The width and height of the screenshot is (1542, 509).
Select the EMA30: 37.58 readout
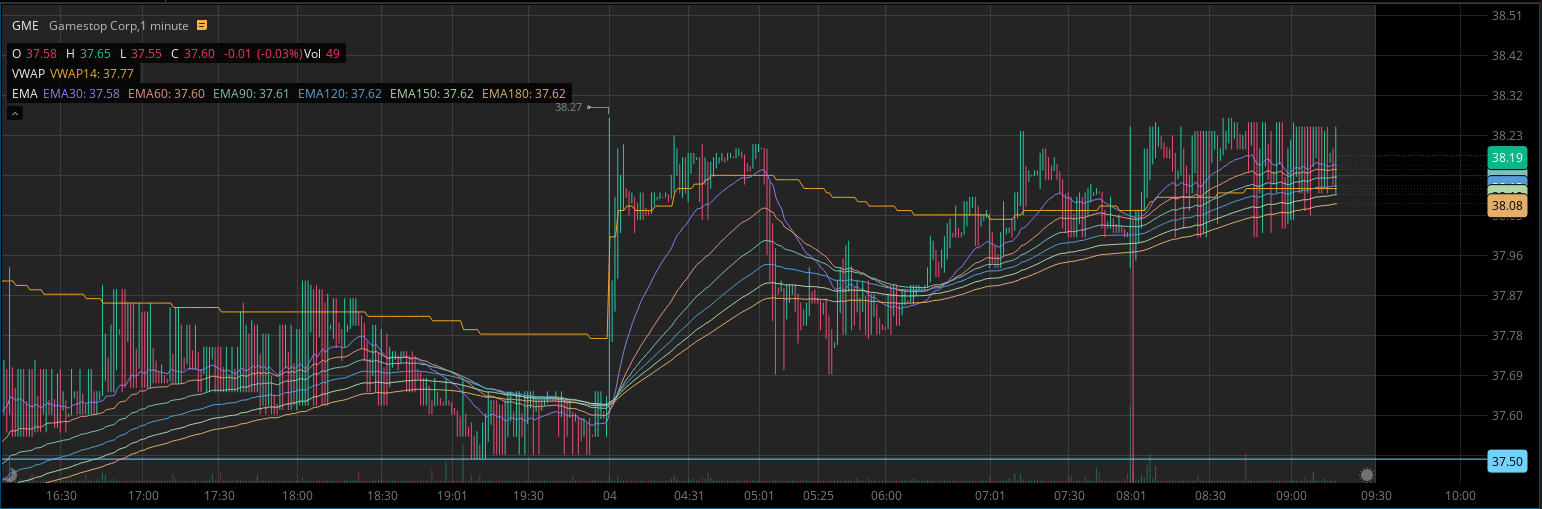tap(81, 93)
